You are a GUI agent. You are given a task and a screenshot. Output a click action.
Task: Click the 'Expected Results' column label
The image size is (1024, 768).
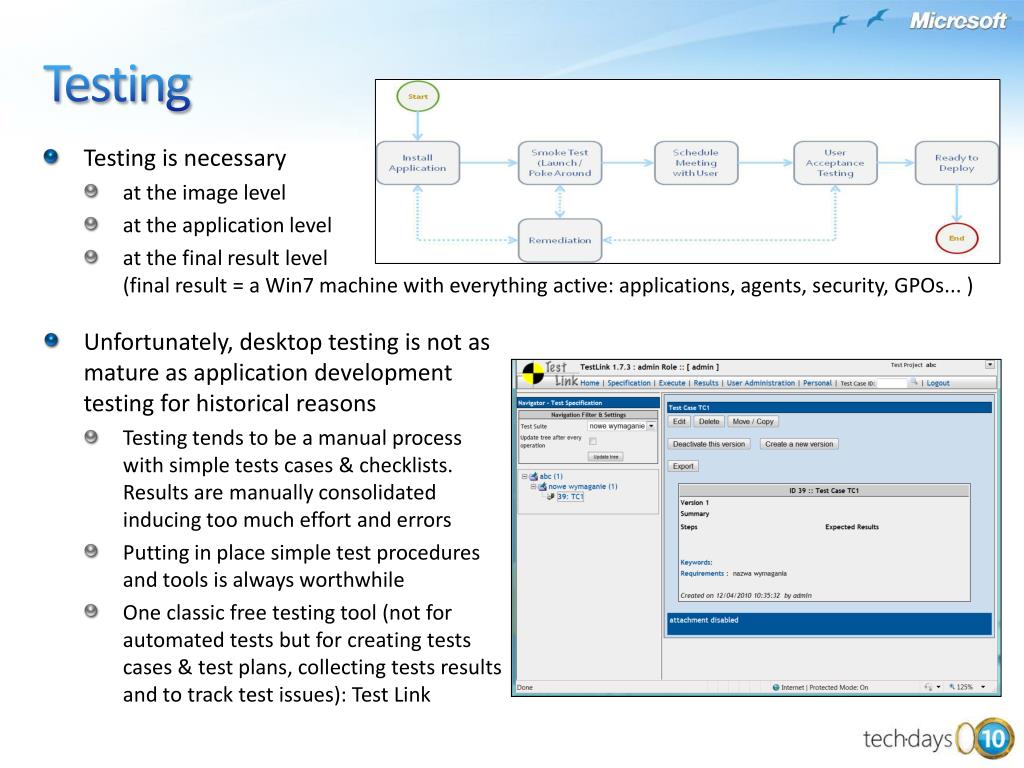[x=852, y=527]
